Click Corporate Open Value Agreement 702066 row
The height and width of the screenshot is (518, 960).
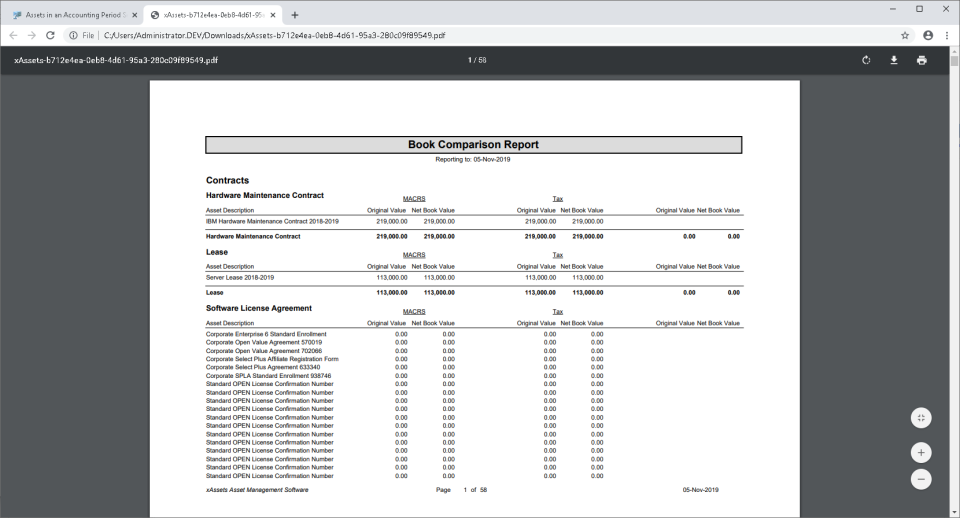(405, 351)
